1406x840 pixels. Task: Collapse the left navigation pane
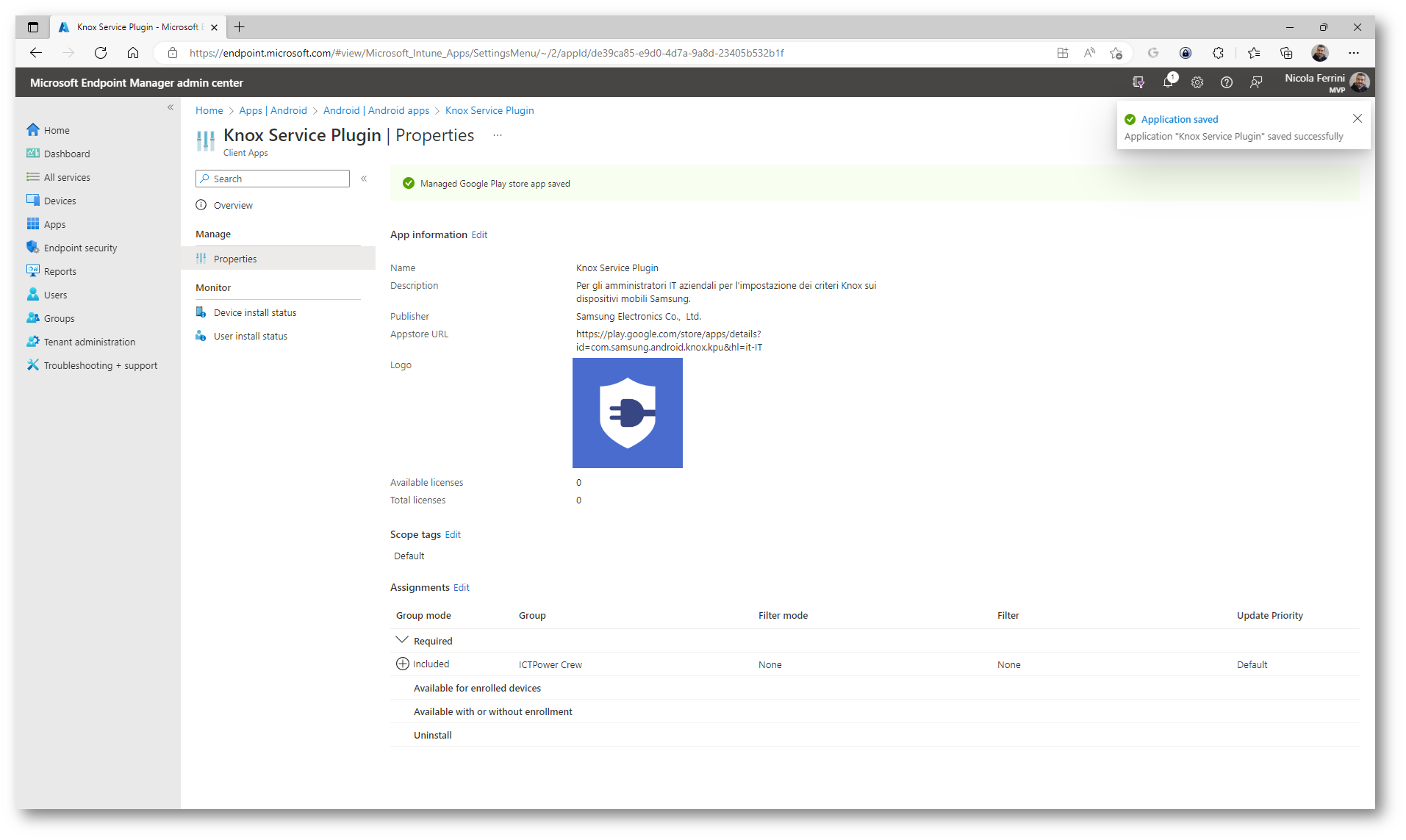[x=171, y=107]
